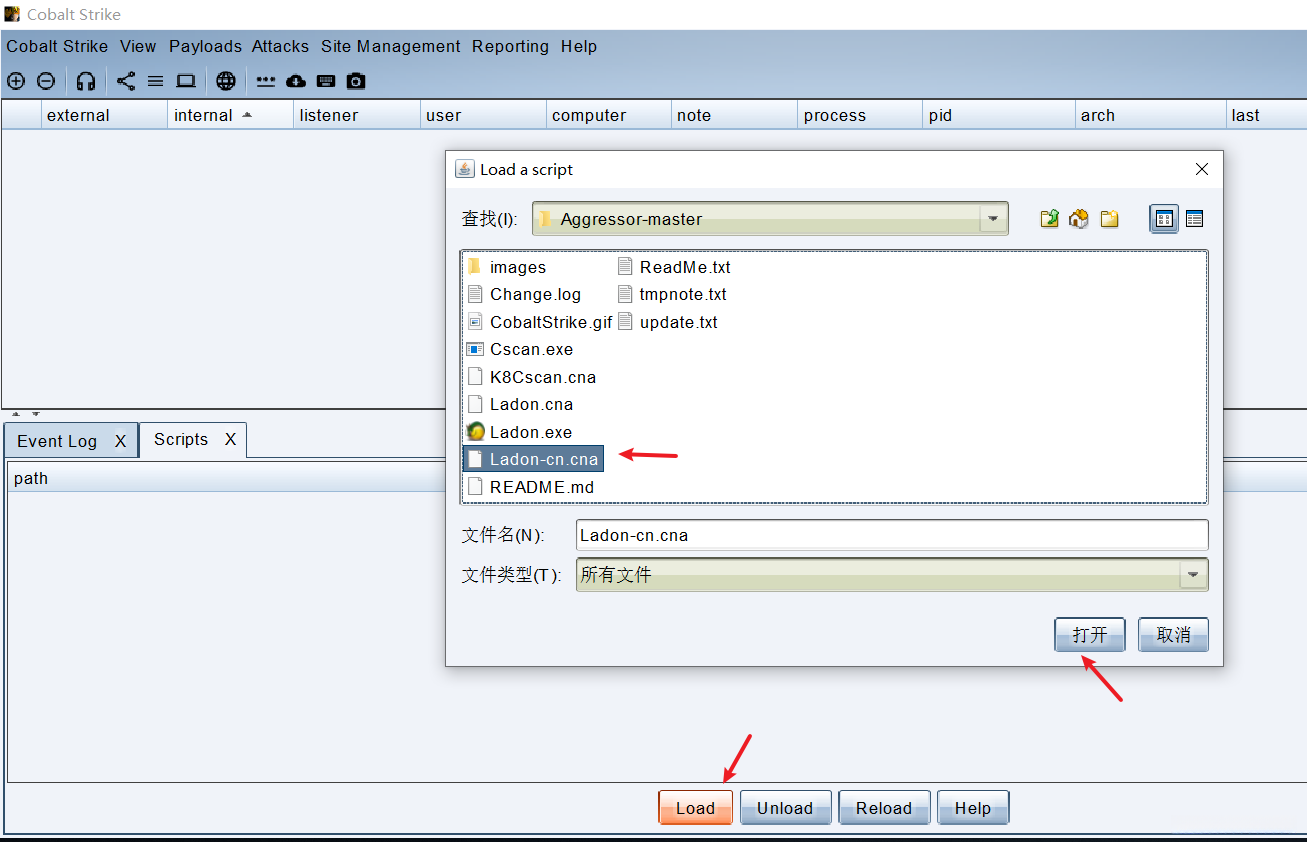
Task: Select the K8Cscan.cna file
Action: [x=531, y=377]
